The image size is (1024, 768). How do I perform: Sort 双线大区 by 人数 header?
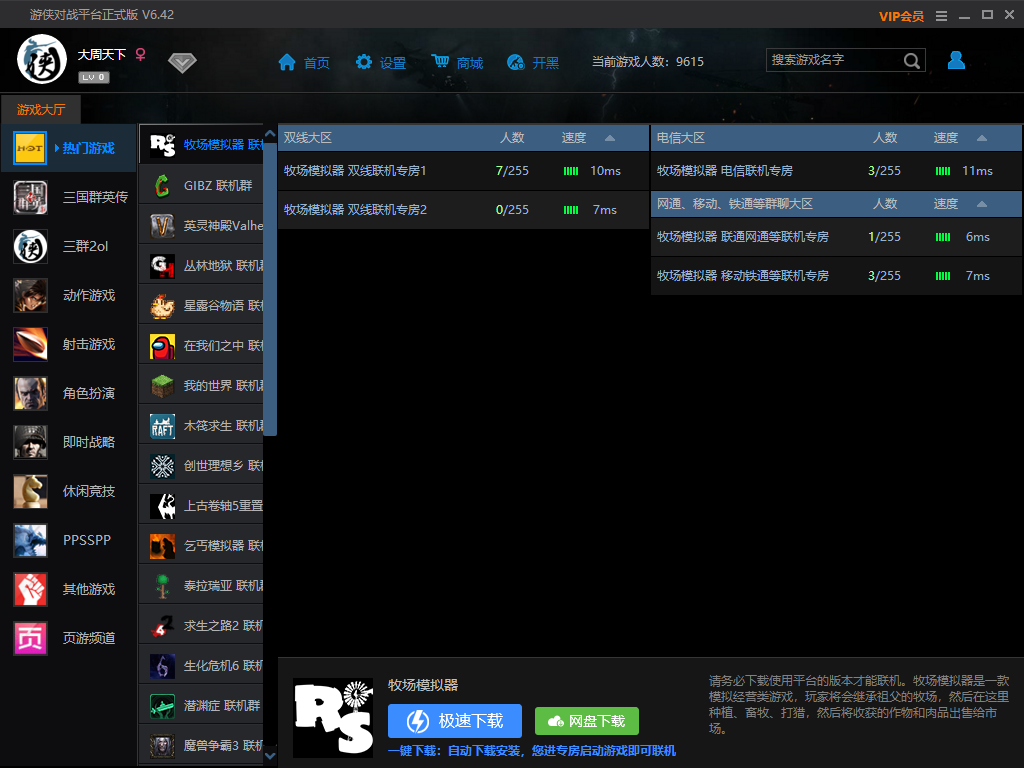(x=512, y=138)
